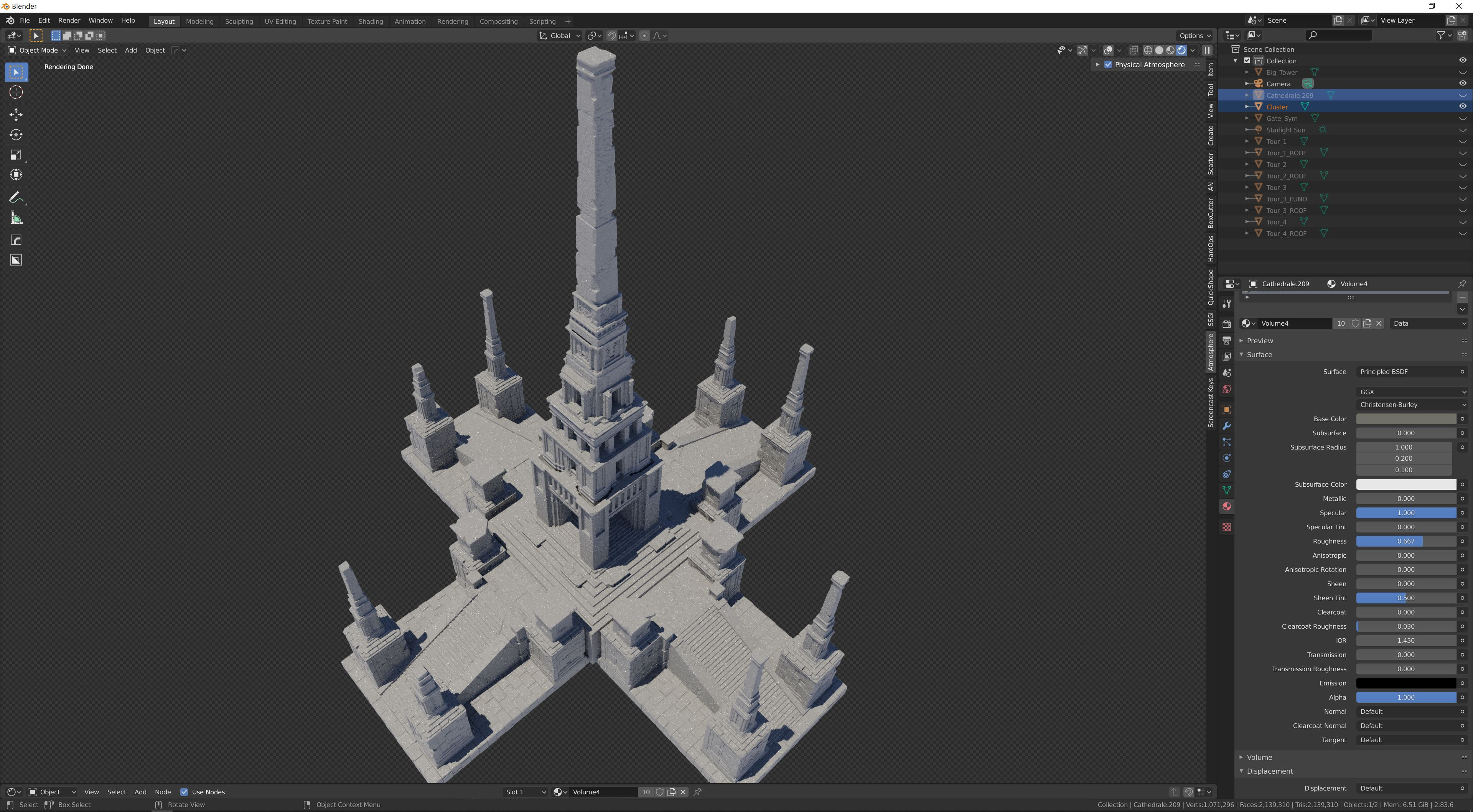Expand the Volume panel section
1473x812 pixels.
pyautogui.click(x=1259, y=757)
